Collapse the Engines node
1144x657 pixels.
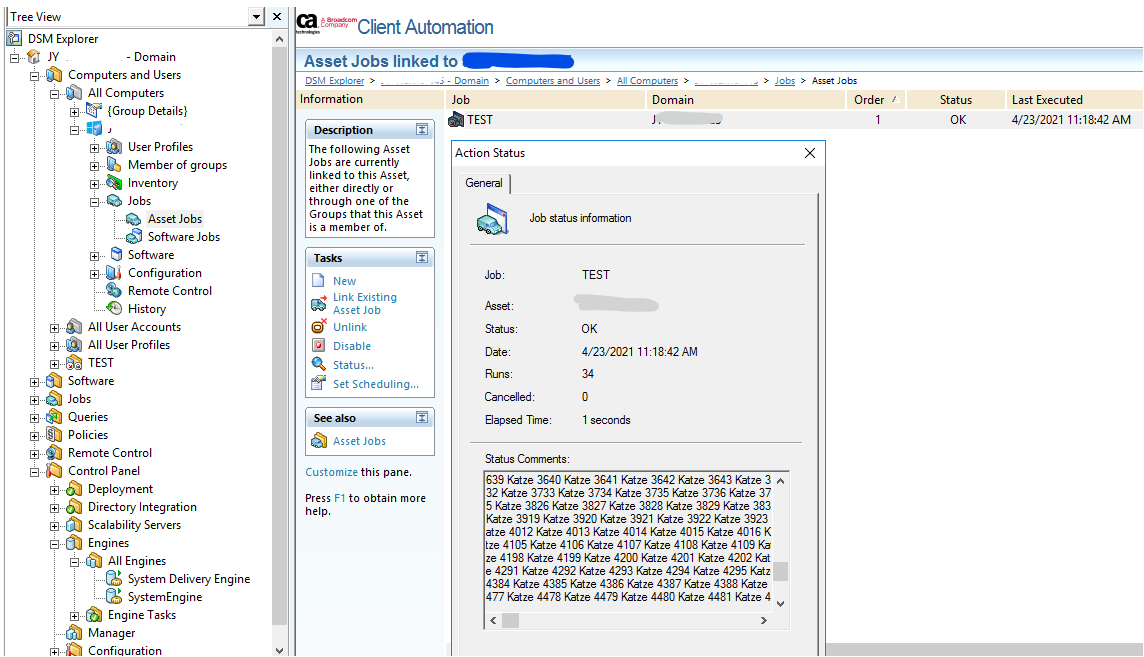tap(55, 544)
